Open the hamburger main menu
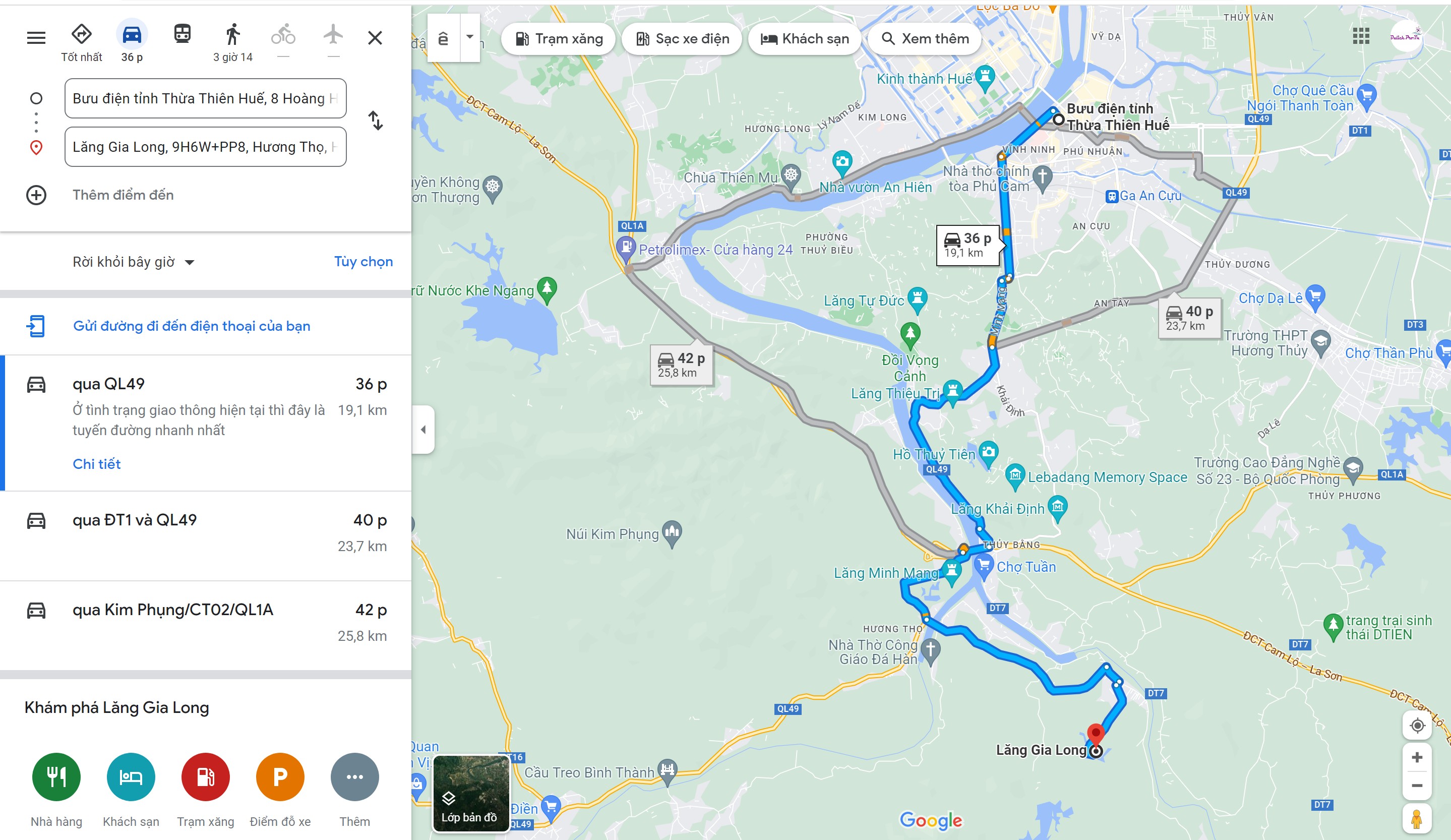Viewport: 1451px width, 840px height. tap(36, 38)
